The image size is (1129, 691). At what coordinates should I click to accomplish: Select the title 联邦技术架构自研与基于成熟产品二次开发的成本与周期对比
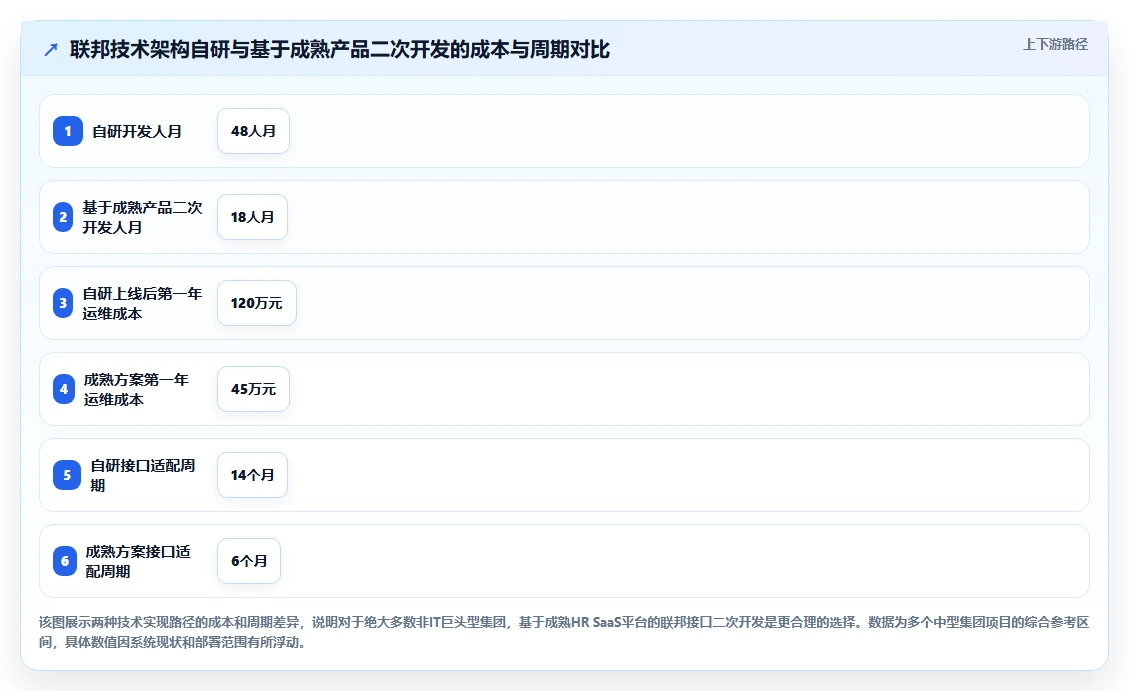(340, 50)
